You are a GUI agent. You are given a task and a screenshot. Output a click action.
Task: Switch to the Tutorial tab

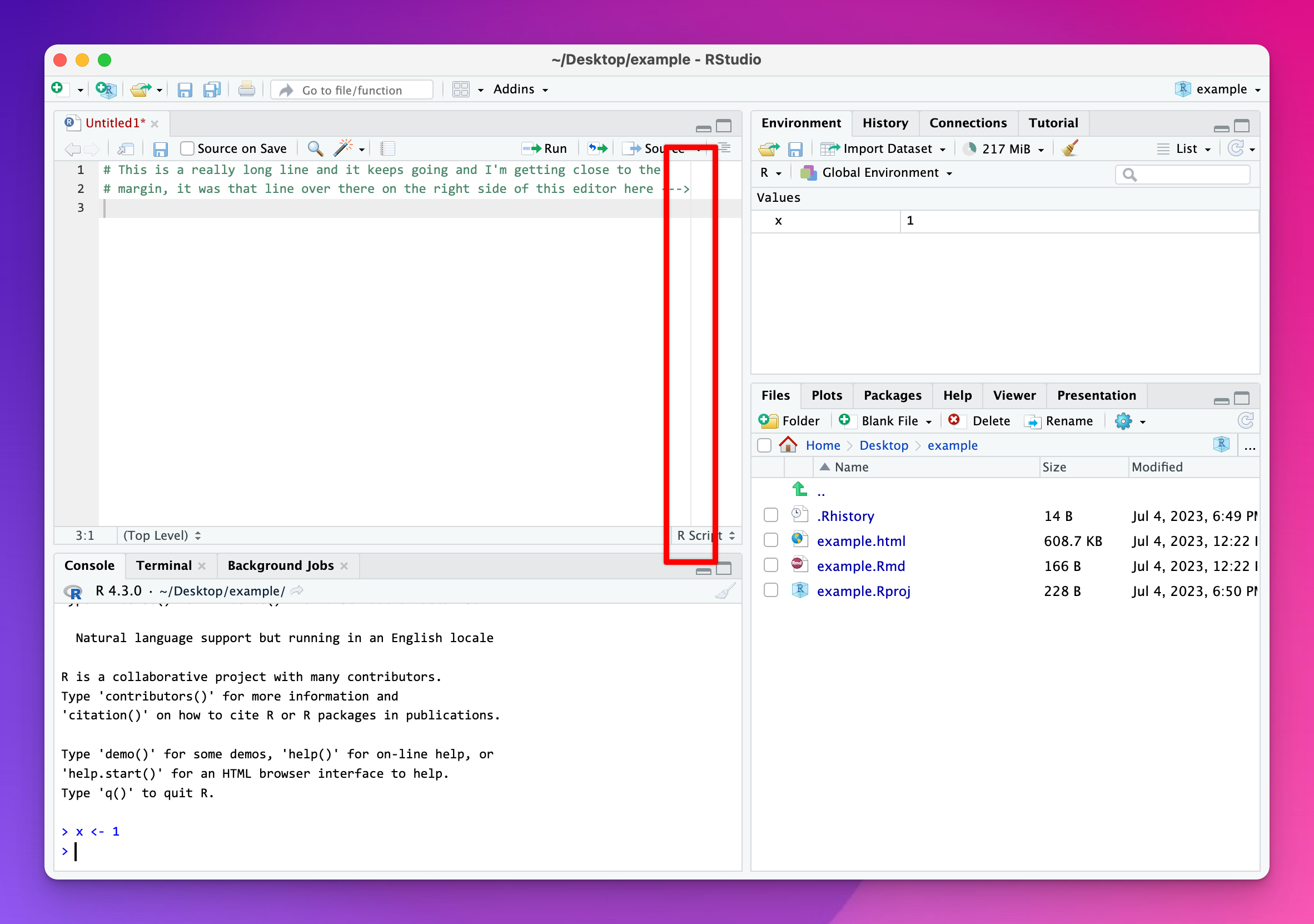coord(1053,123)
